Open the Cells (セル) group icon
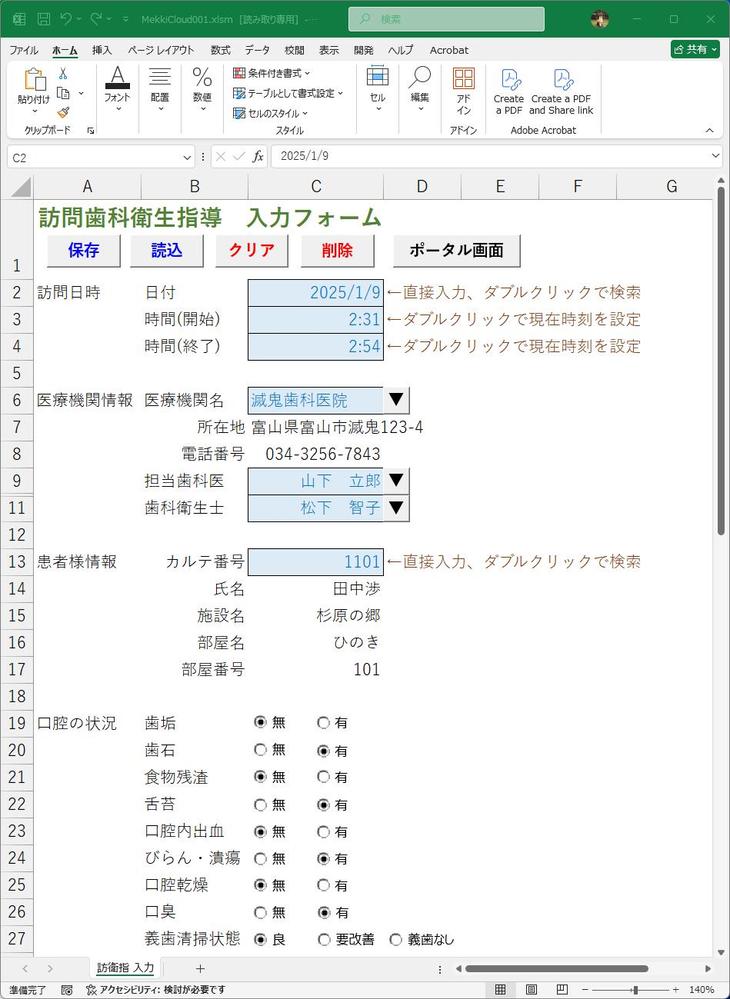 [x=378, y=78]
